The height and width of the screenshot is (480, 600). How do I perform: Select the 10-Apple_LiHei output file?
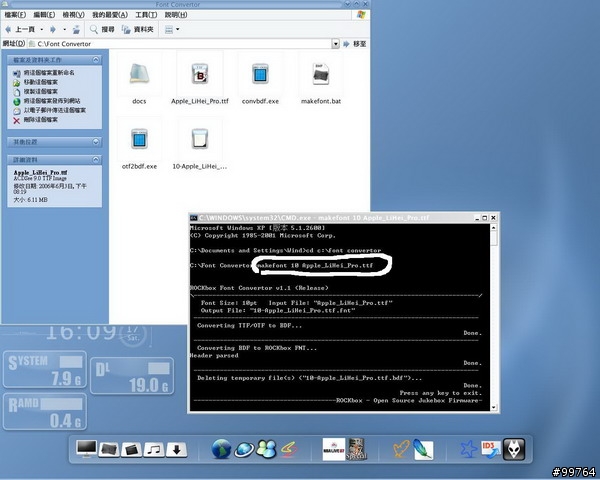200,139
